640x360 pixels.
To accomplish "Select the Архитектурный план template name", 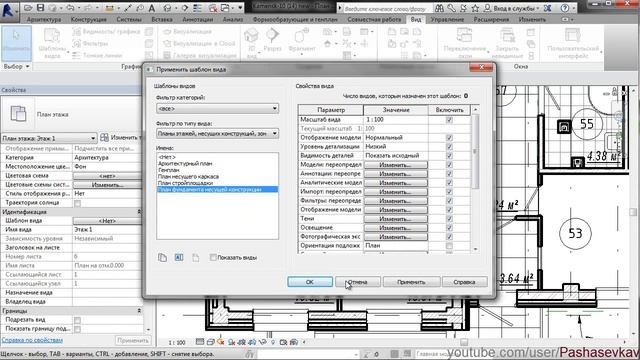I will pyautogui.click(x=185, y=163).
